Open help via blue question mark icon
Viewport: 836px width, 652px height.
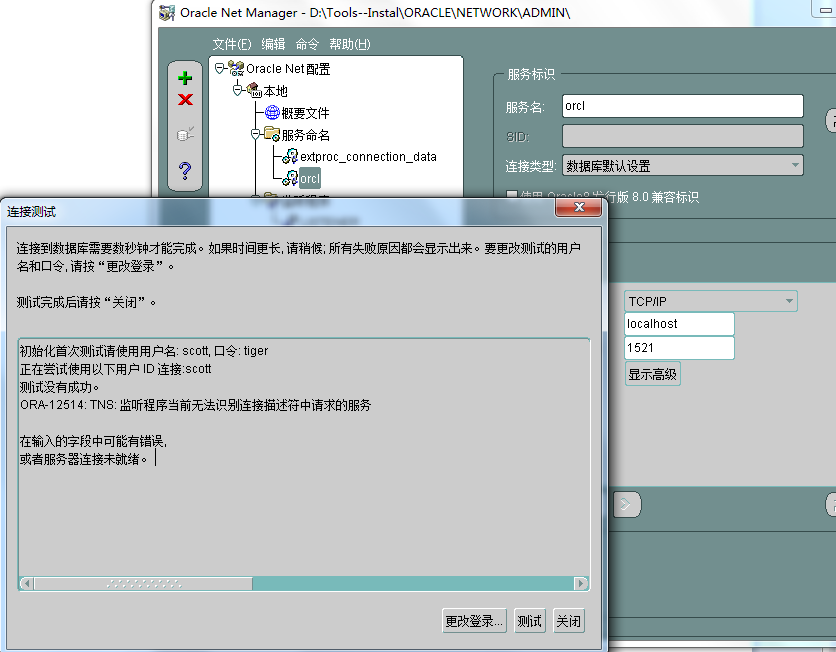[185, 171]
